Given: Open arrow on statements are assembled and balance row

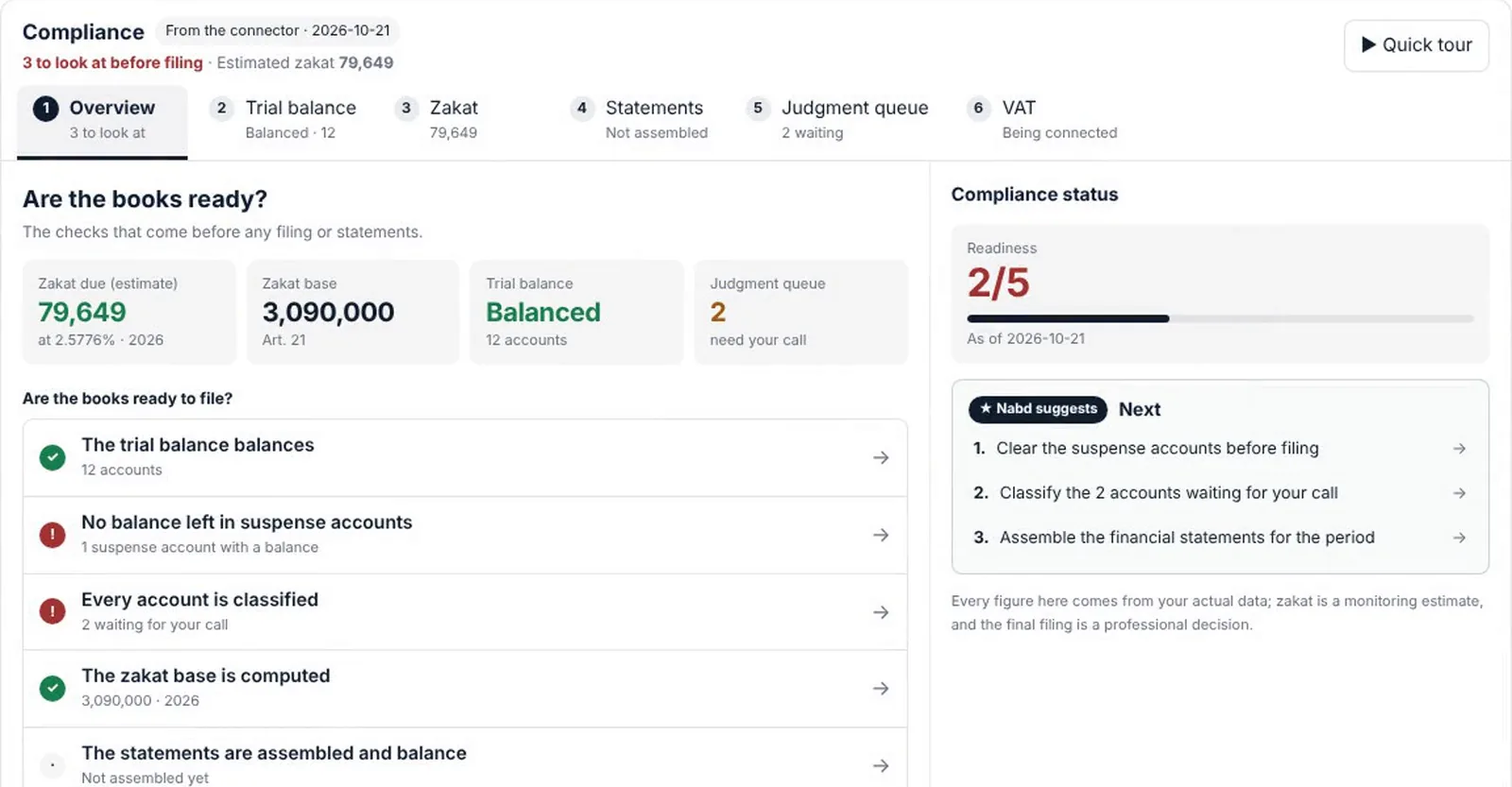Looking at the screenshot, I should (x=881, y=765).
